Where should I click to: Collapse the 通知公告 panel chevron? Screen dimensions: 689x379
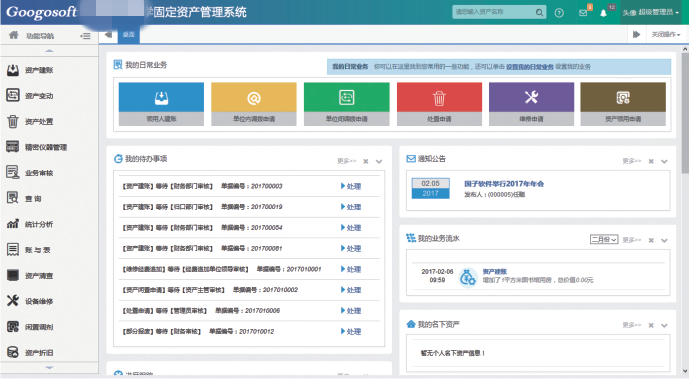pyautogui.click(x=664, y=162)
